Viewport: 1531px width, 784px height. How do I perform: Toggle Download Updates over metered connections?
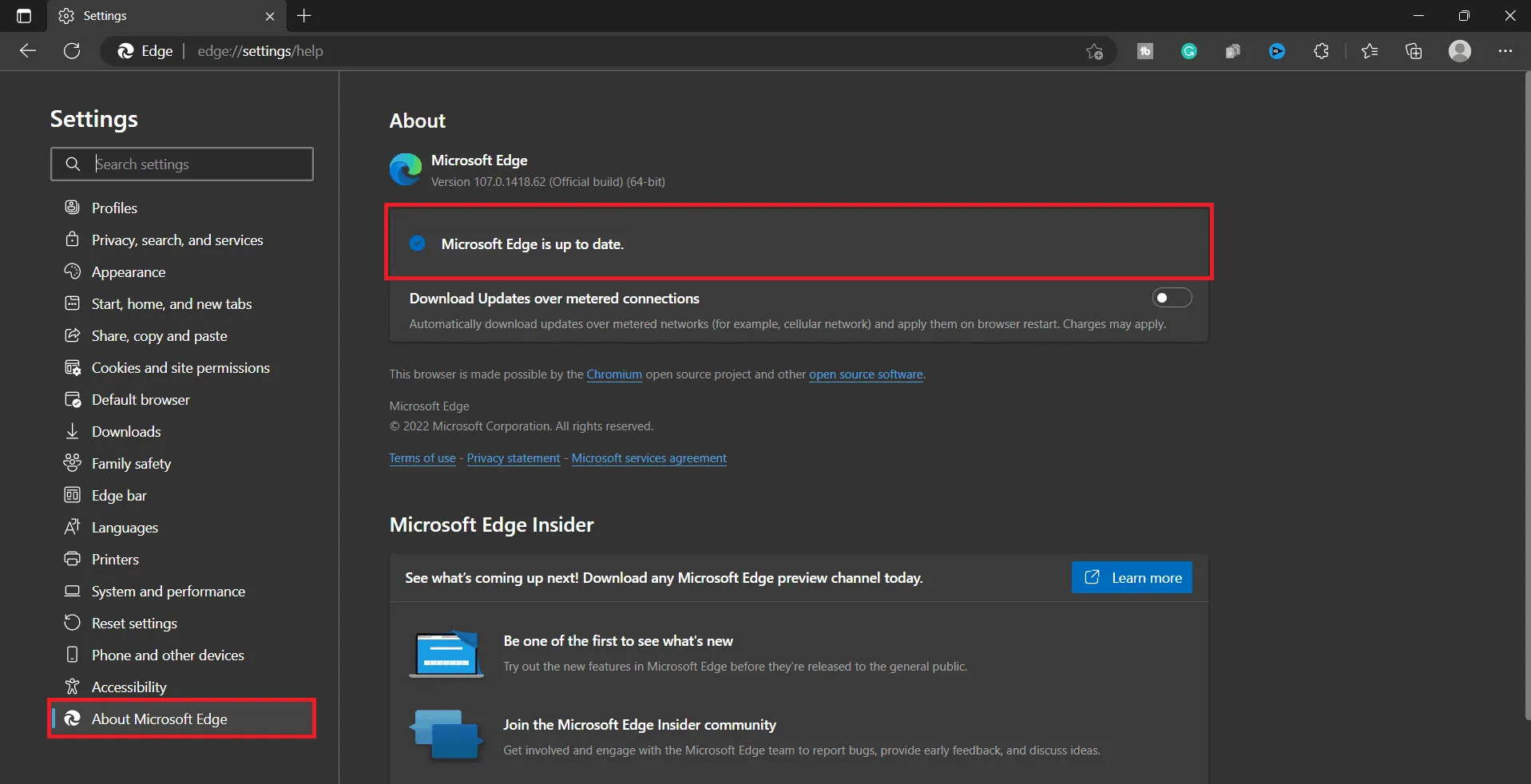(1172, 298)
